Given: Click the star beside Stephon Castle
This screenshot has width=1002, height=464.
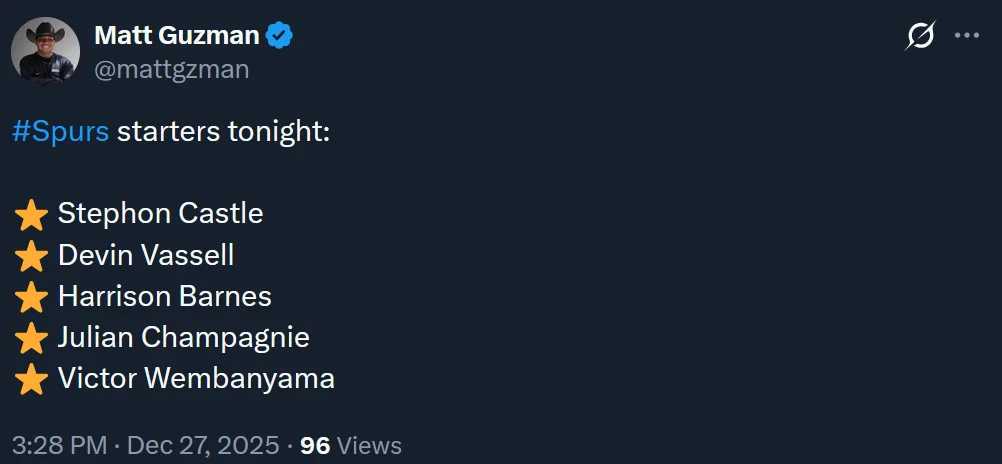Looking at the screenshot, I should (x=32, y=214).
